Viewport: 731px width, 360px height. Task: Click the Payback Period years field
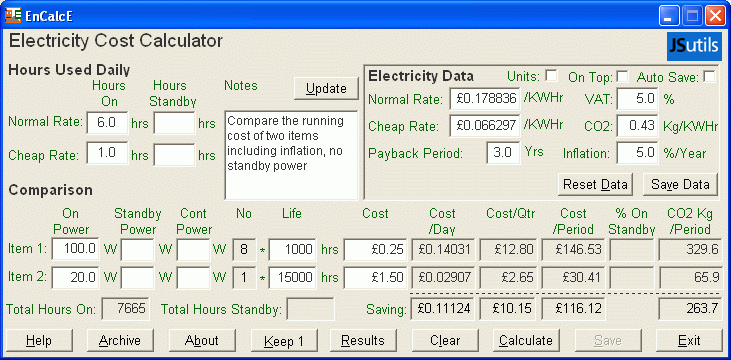(x=503, y=153)
